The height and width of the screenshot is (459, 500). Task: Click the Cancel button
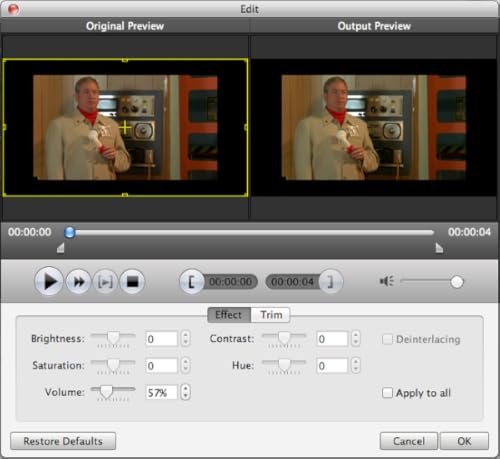point(409,441)
